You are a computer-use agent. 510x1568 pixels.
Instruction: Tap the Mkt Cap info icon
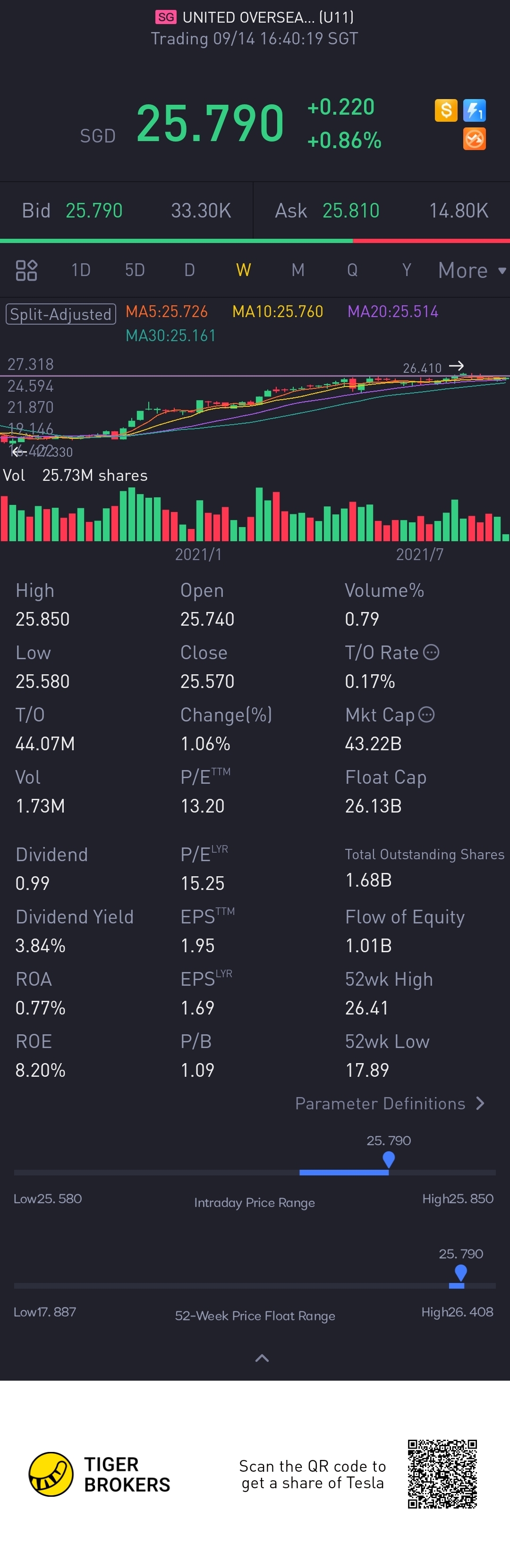point(426,714)
